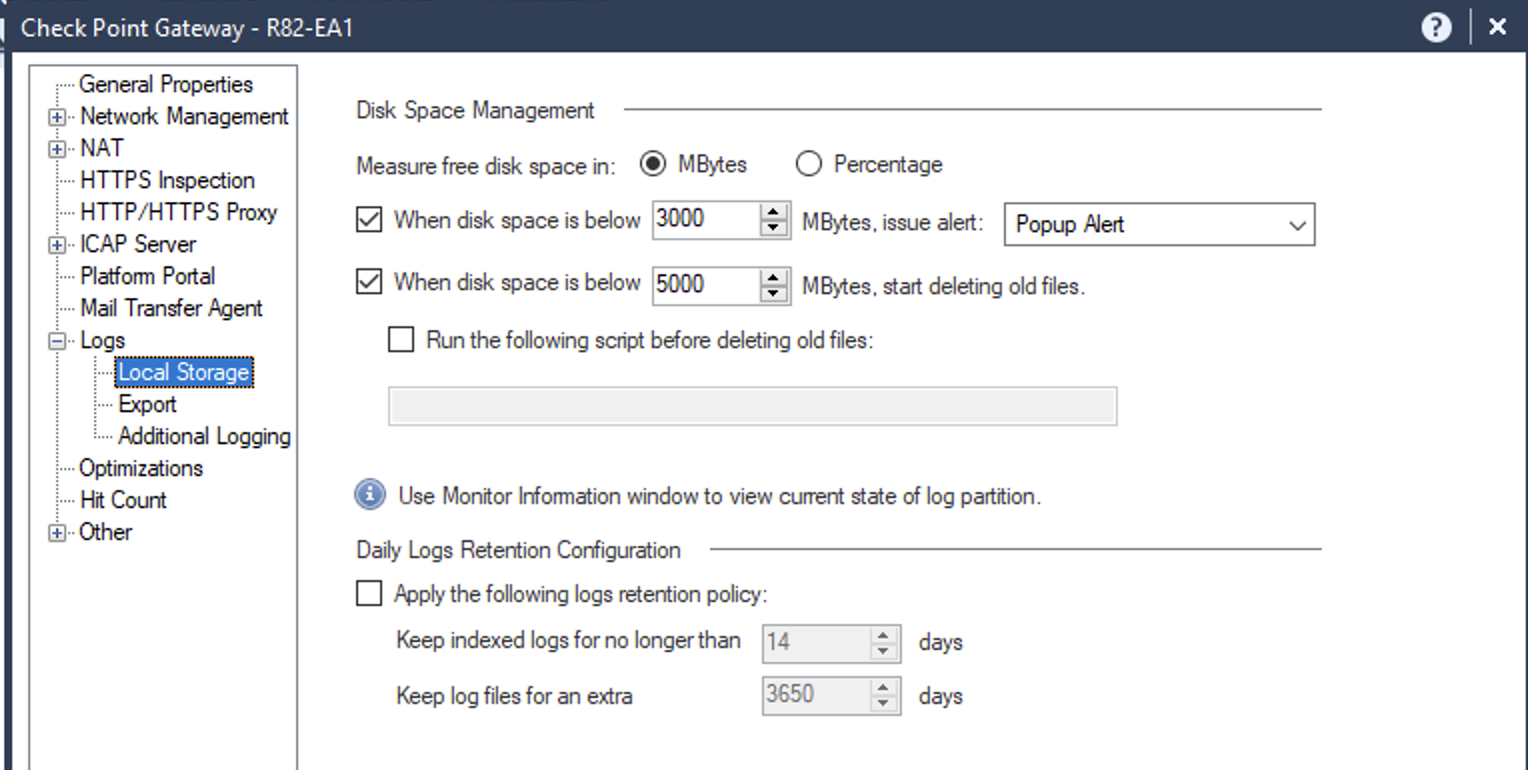The width and height of the screenshot is (1528, 770).
Task: Click the blue information icon
Action: pos(370,495)
